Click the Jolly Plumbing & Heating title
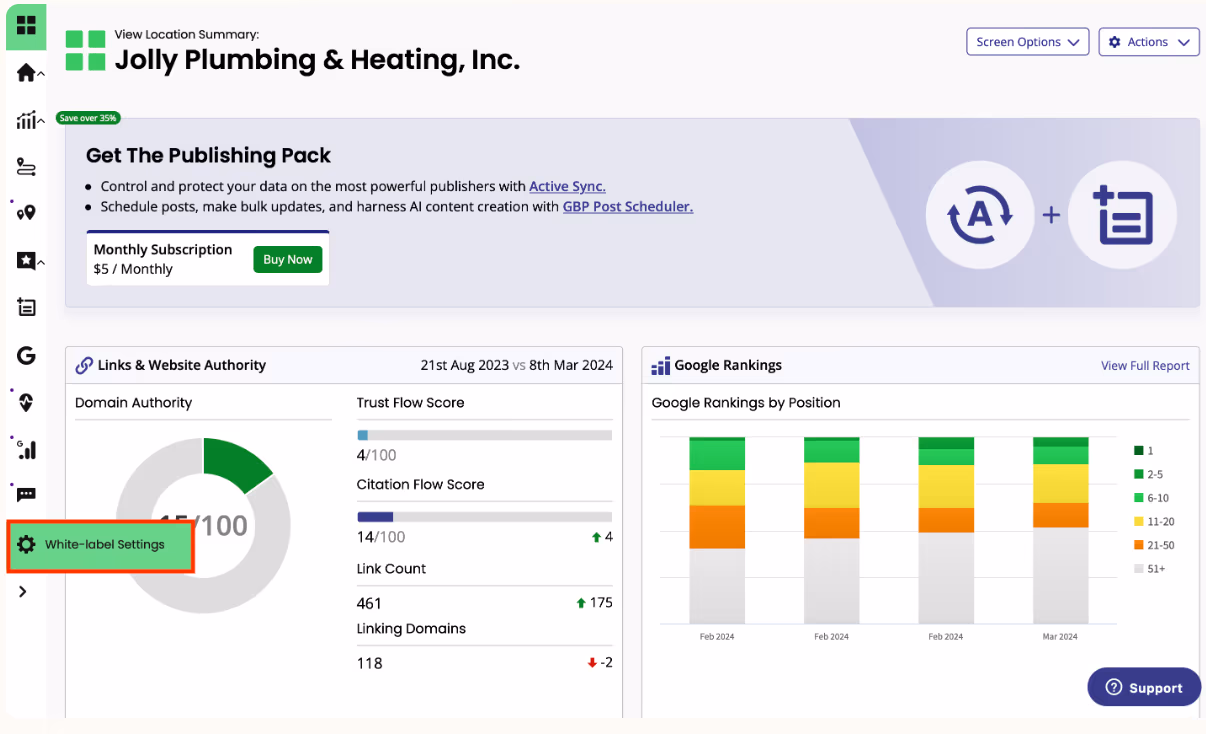The image size is (1206, 734). [317, 60]
